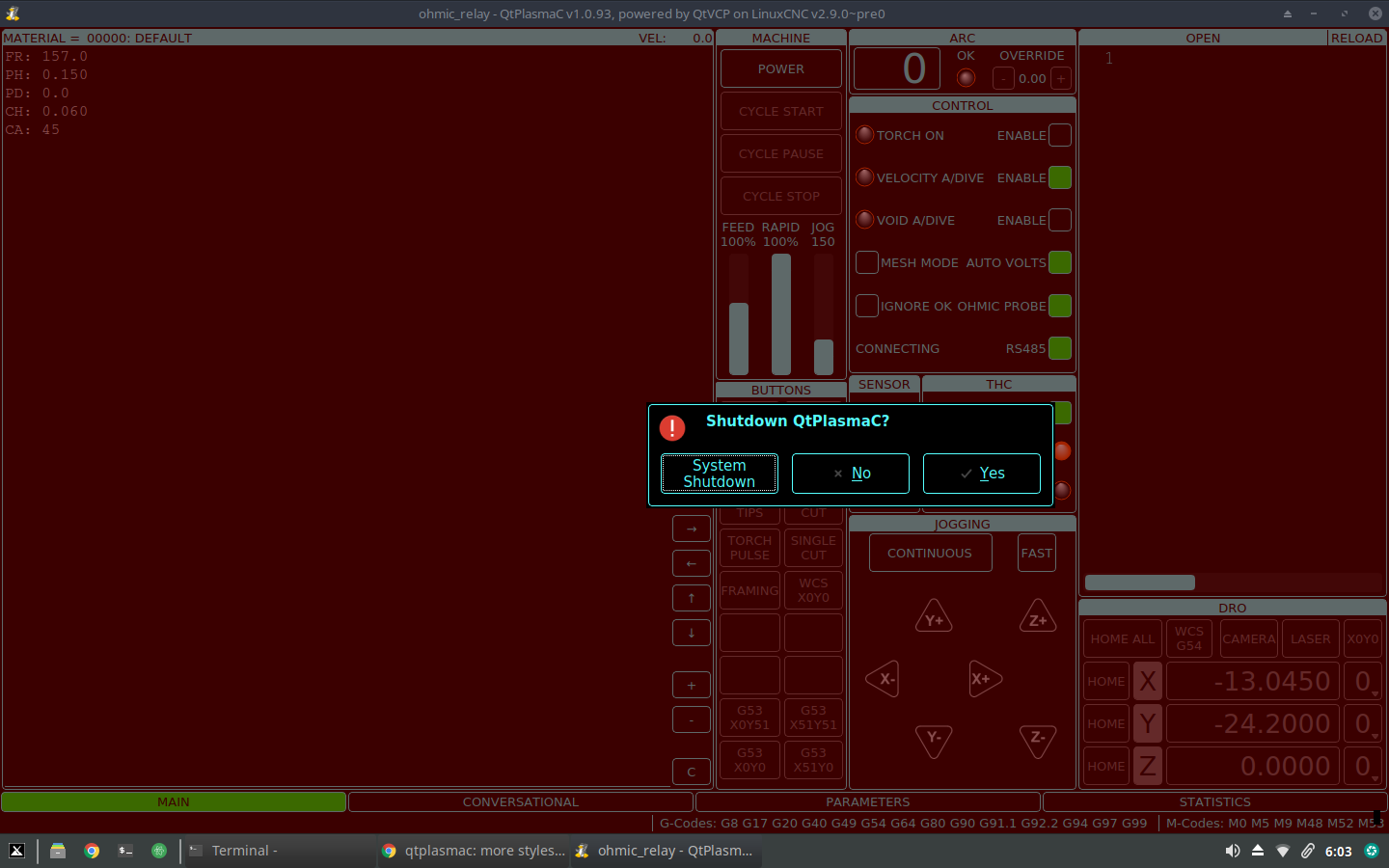Click the start menu X icon
The image size is (1389, 868).
point(16,851)
